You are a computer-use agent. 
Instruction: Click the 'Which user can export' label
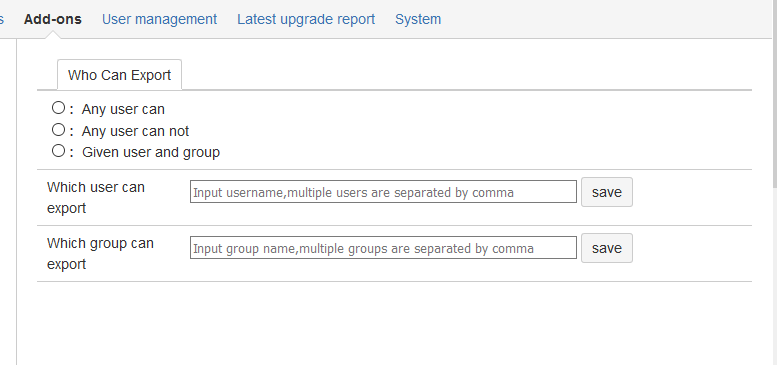coord(96,198)
